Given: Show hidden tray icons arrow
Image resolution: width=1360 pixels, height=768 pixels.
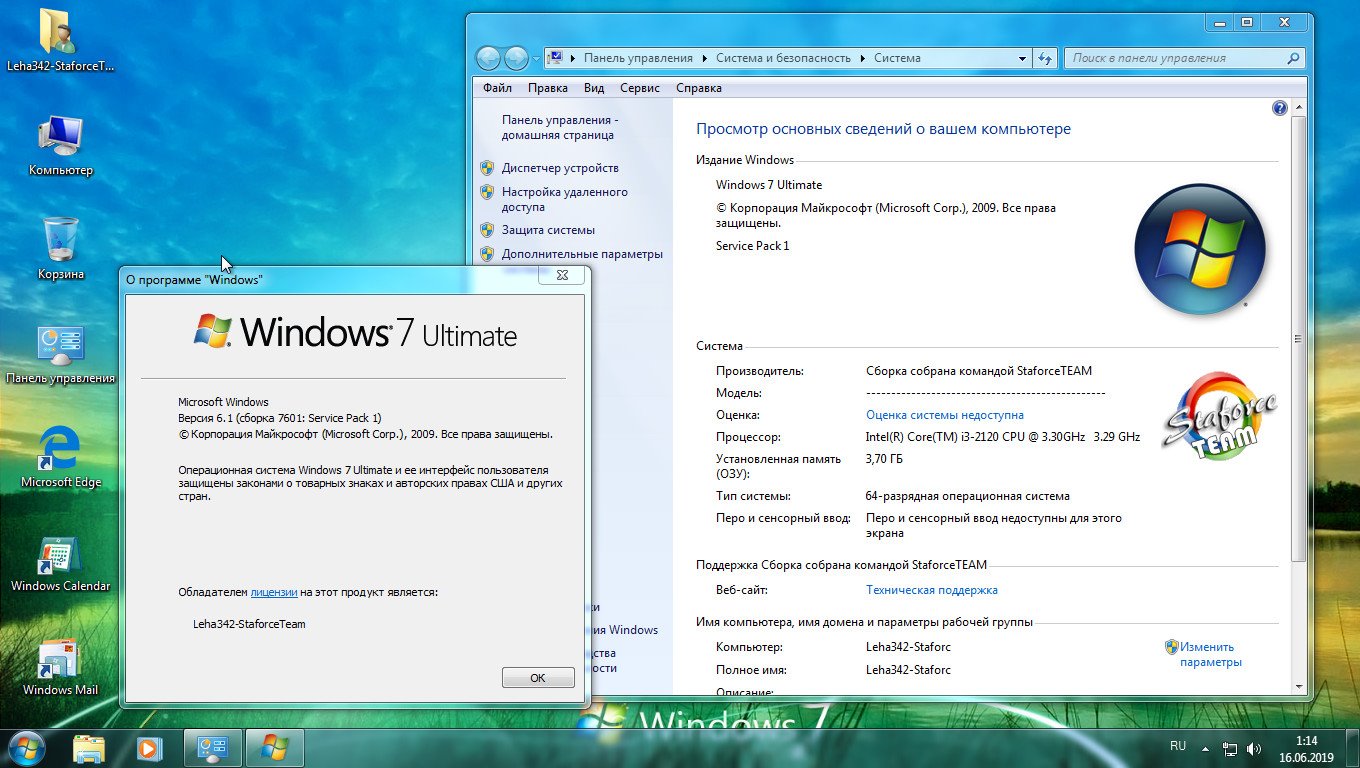Looking at the screenshot, I should (1206, 748).
